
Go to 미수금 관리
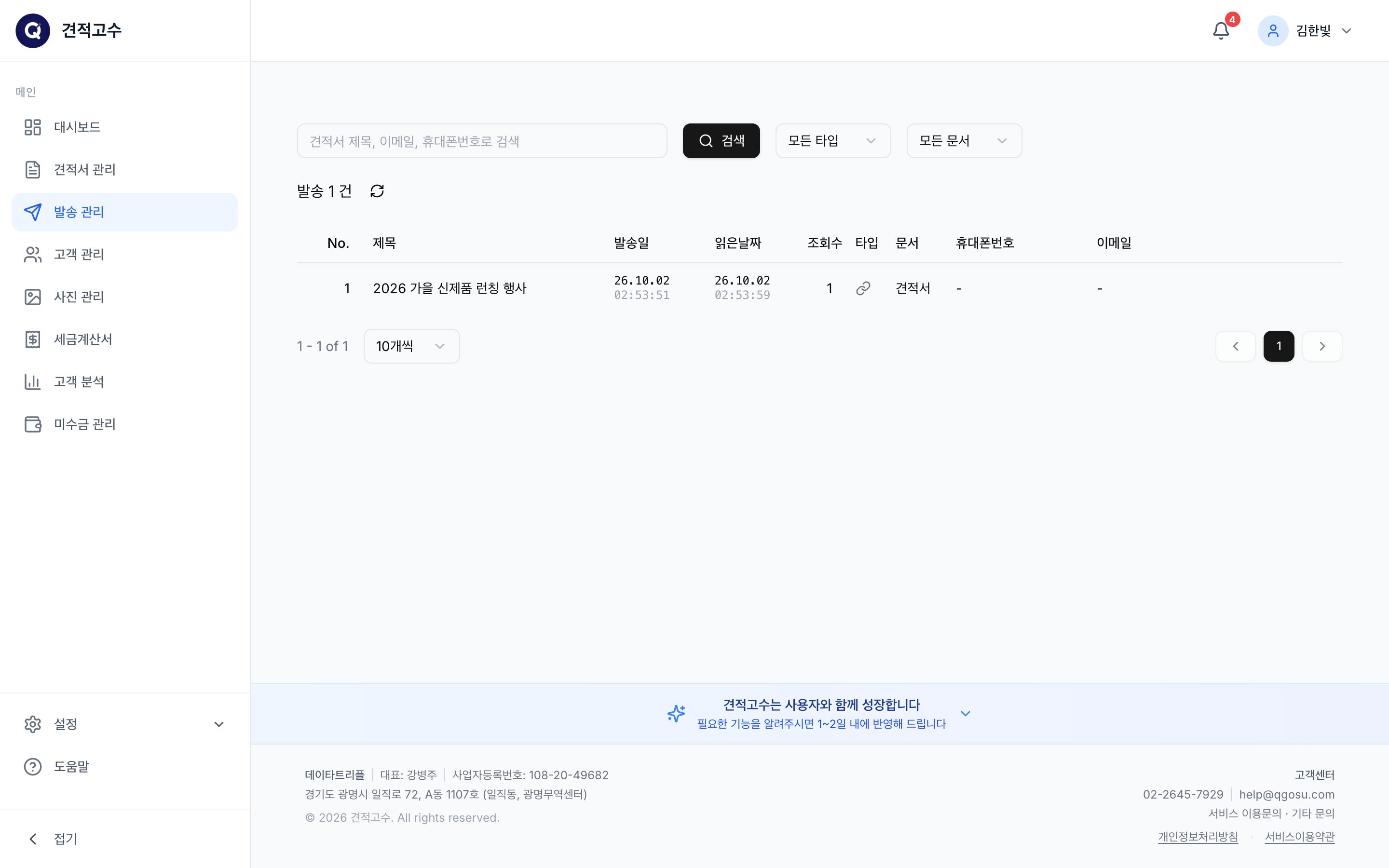pos(124,424)
